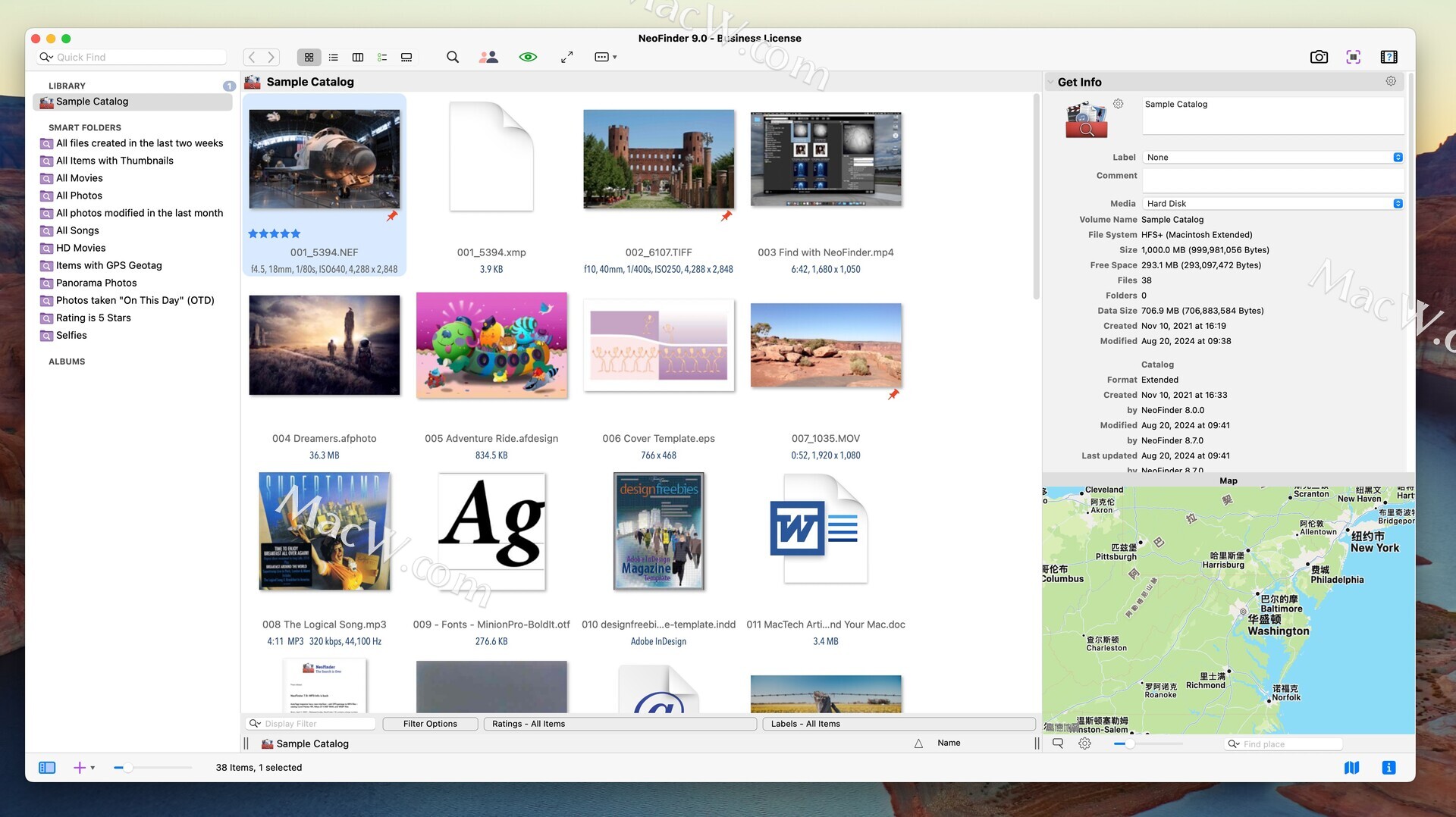Viewport: 1456px width, 817px height.
Task: Adjust the thumbnail size slider
Action: point(128,768)
